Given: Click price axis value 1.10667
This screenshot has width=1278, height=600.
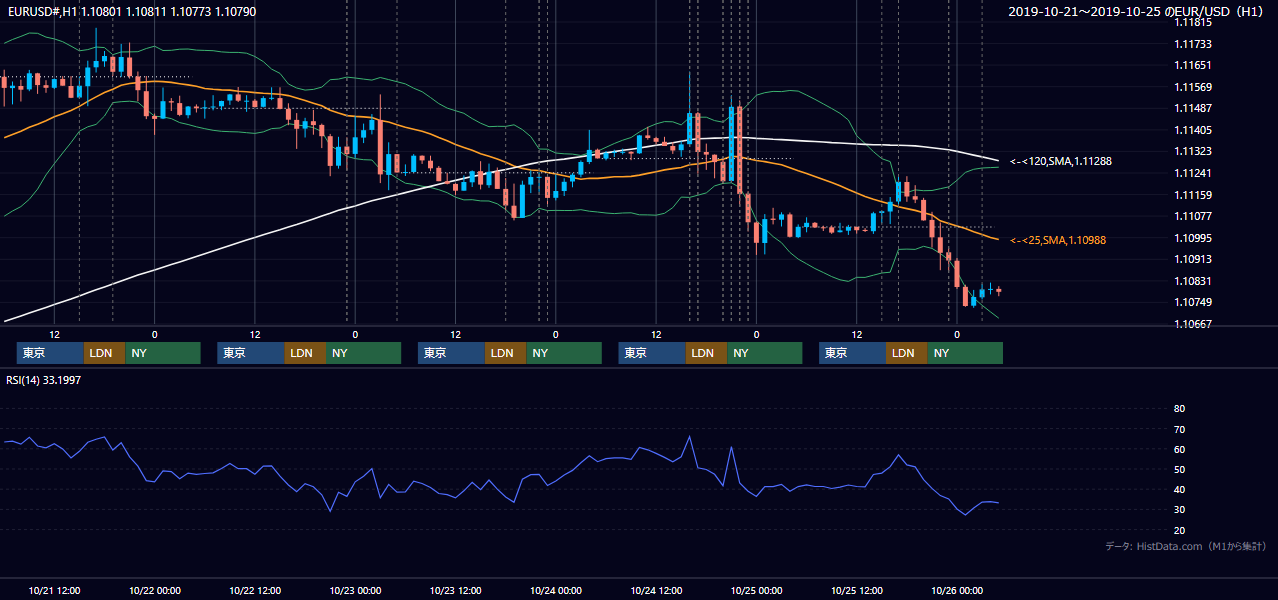Looking at the screenshot, I should click(x=1192, y=324).
